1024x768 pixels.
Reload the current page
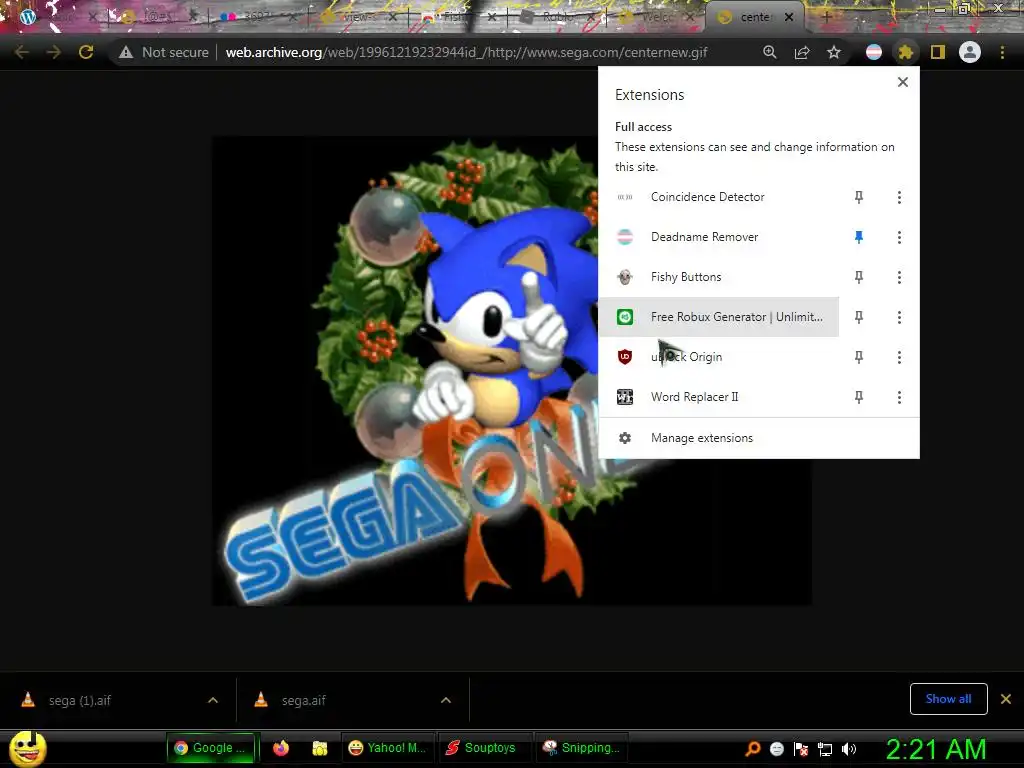click(86, 52)
